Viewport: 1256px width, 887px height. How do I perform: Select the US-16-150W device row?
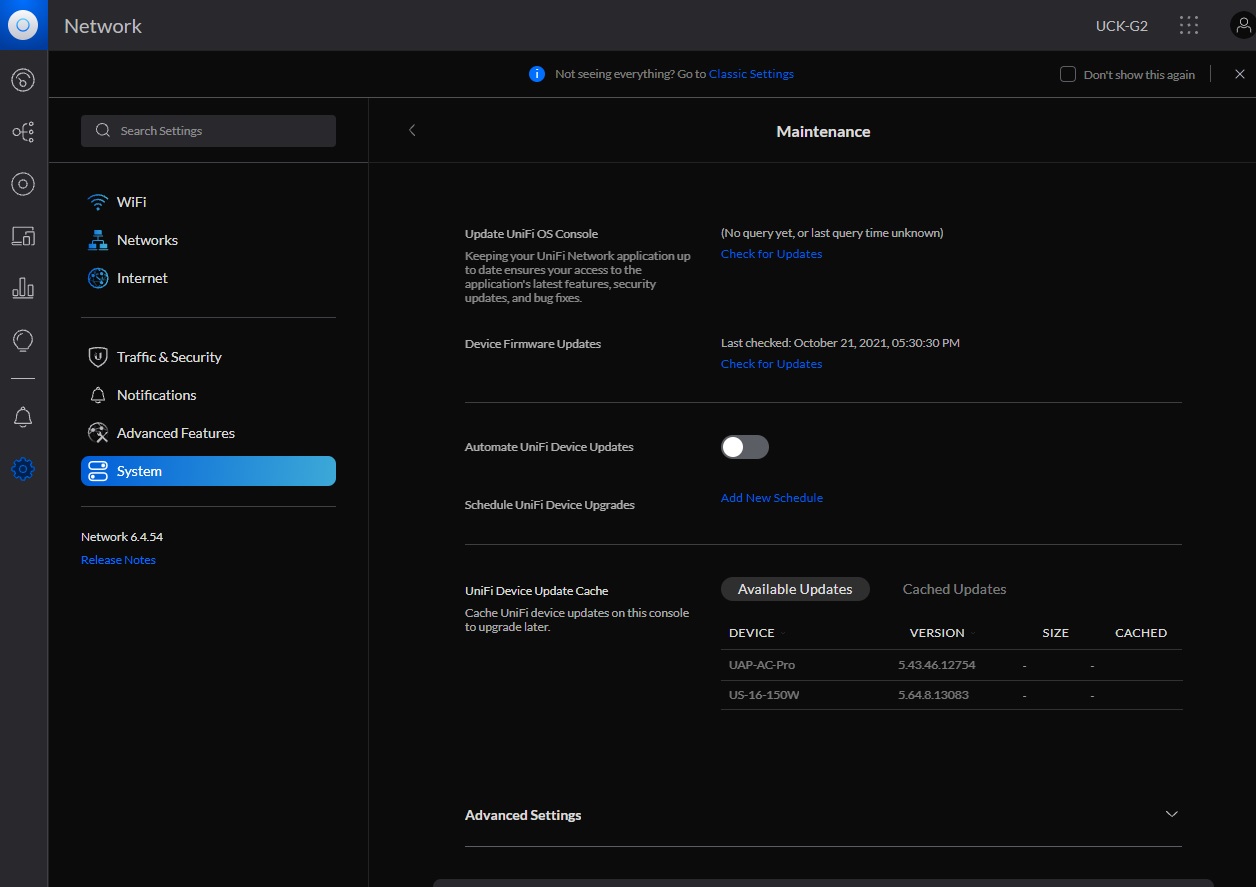(x=951, y=695)
